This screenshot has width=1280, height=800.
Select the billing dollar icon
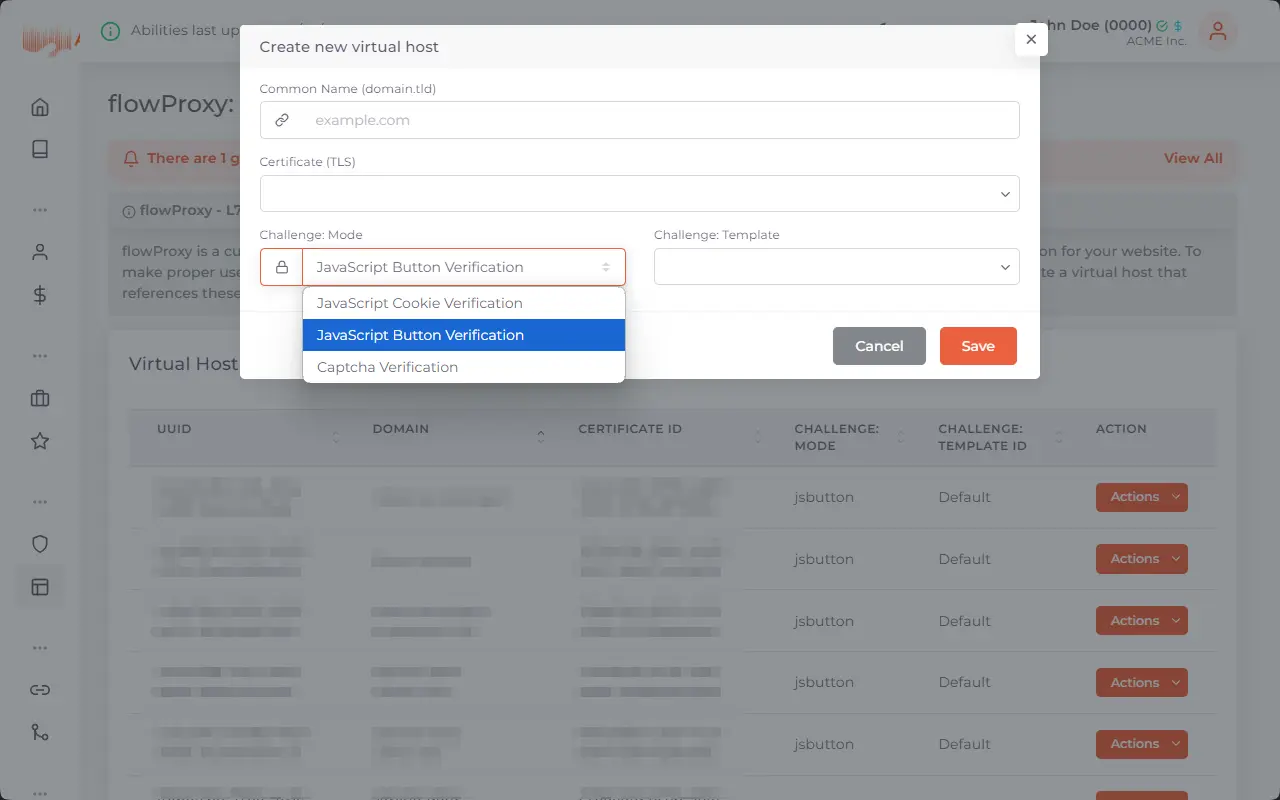[x=39, y=295]
